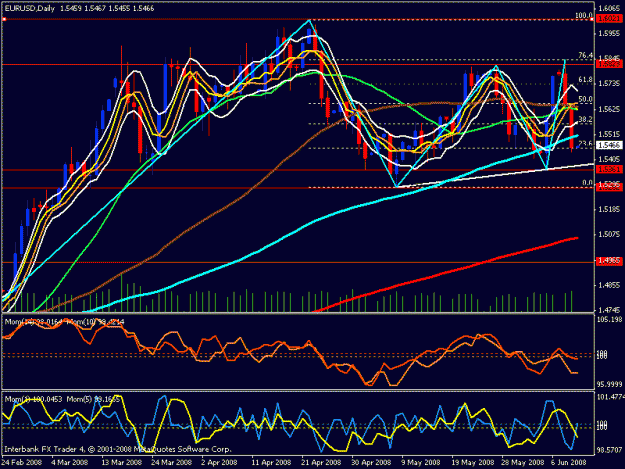This screenshot has width=625, height=469.
Task: Click the 6 Jun 2008 date label
Action: coord(569,462)
